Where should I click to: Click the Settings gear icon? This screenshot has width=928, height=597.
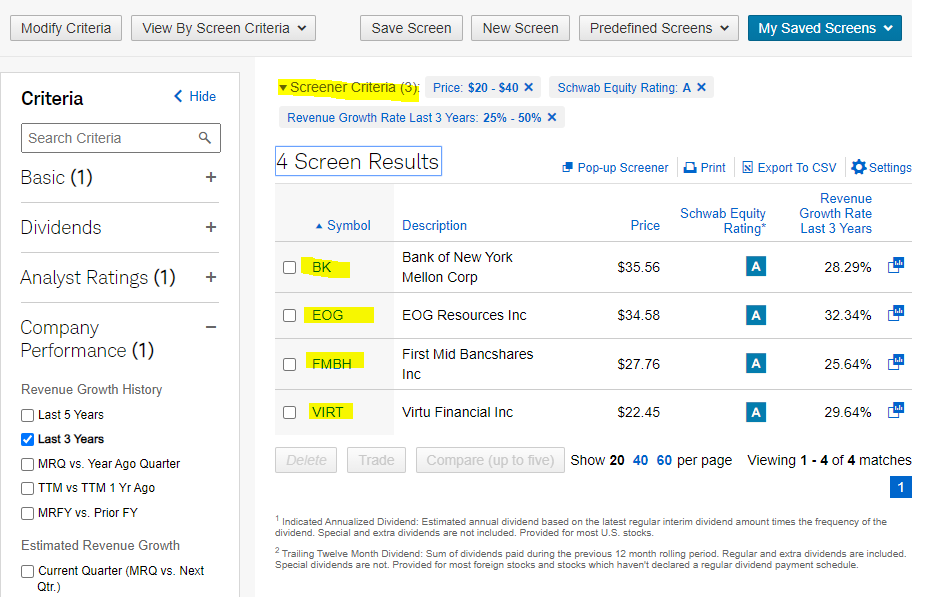tap(858, 167)
